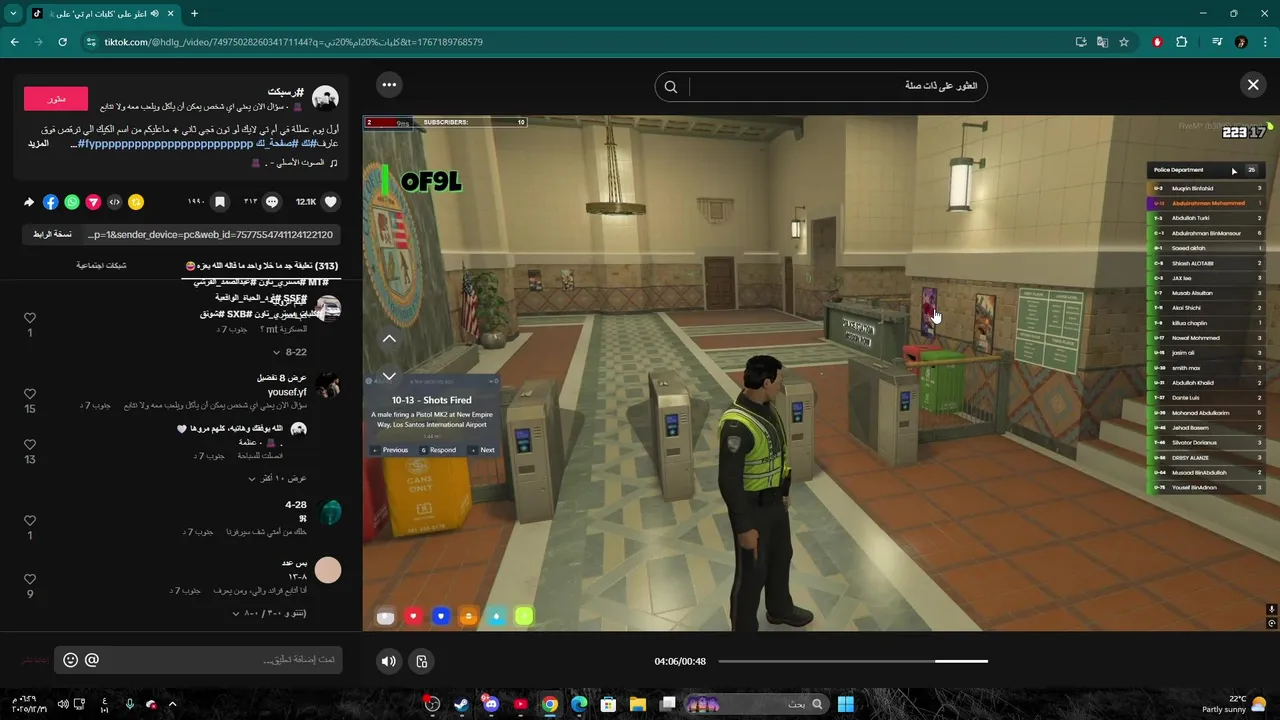Image resolution: width=1280 pixels, height=720 pixels.
Task: Share the video to Facebook
Action: [50, 202]
